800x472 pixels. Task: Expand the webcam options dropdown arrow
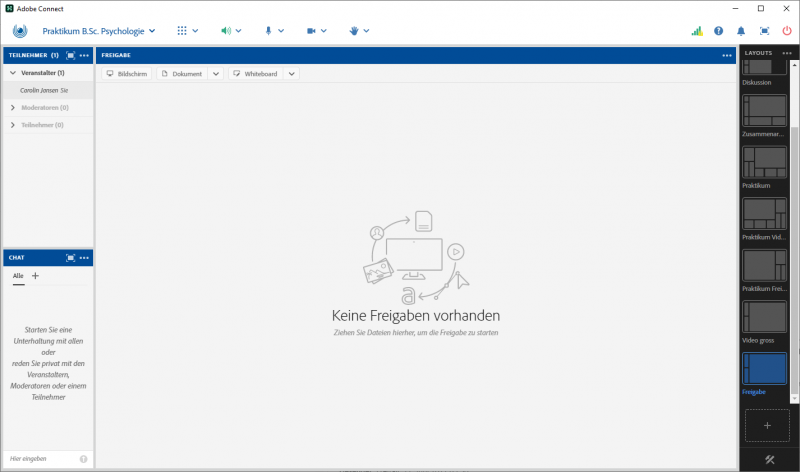pyautogui.click(x=323, y=31)
